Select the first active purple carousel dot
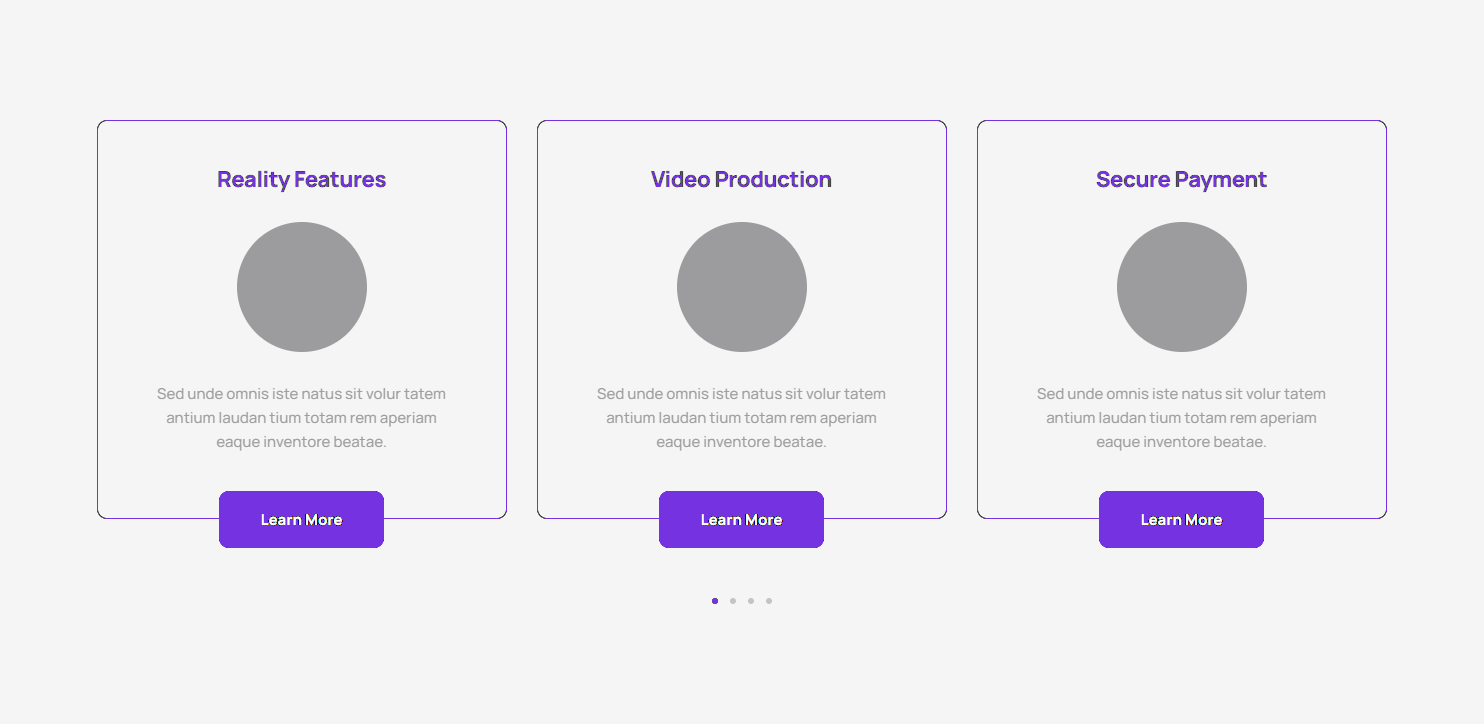This screenshot has width=1484, height=724. point(715,601)
